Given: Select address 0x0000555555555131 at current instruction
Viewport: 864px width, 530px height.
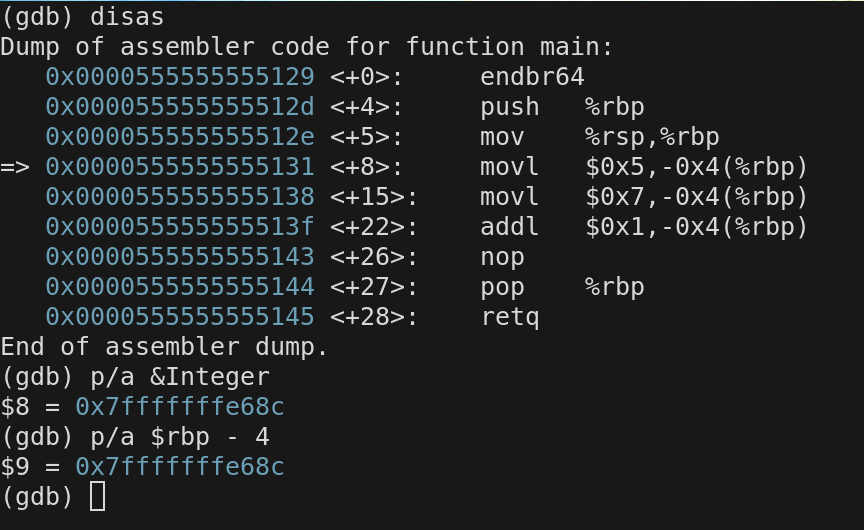Looking at the screenshot, I should coord(180,167).
